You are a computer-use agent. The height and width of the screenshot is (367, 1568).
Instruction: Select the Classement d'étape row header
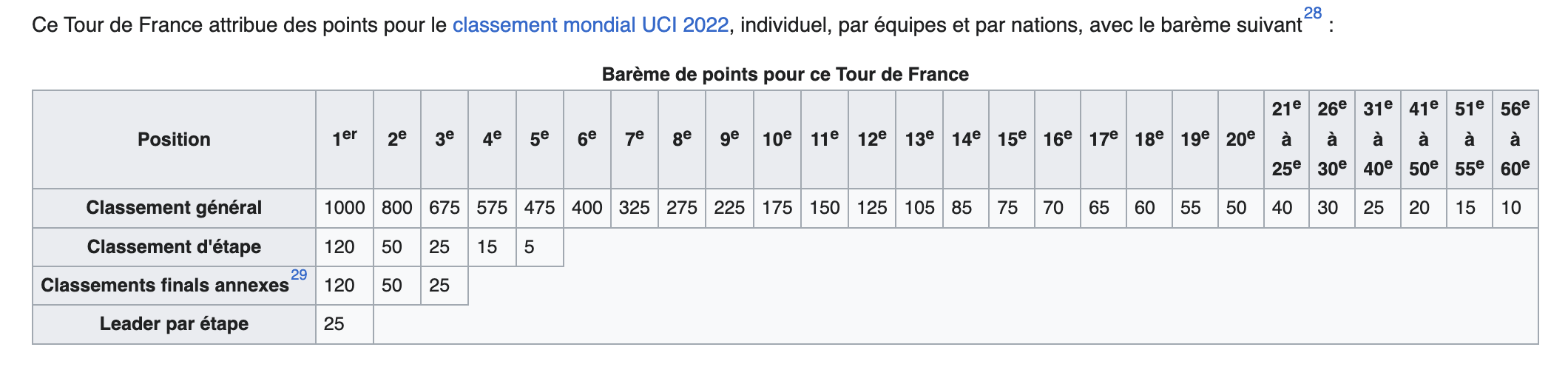174,246
